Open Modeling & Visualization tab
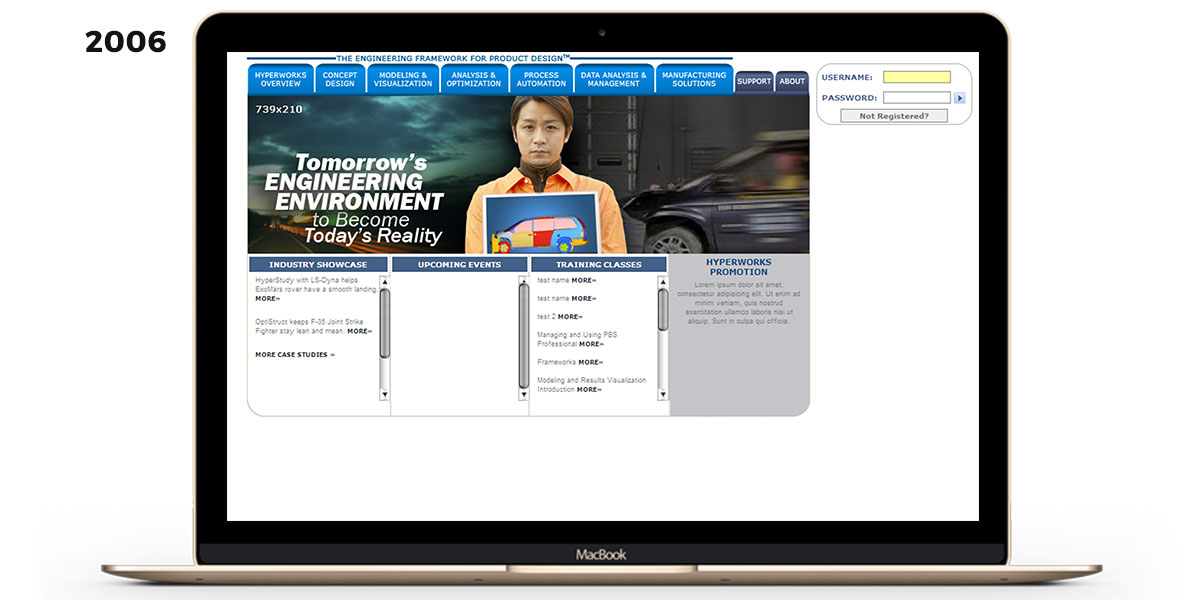 coord(403,79)
